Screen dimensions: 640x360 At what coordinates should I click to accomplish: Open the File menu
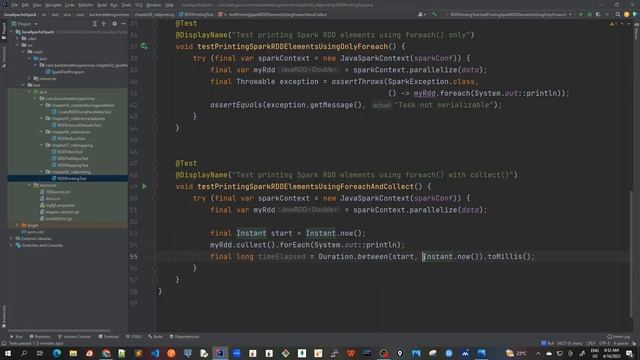(x=15, y=5)
